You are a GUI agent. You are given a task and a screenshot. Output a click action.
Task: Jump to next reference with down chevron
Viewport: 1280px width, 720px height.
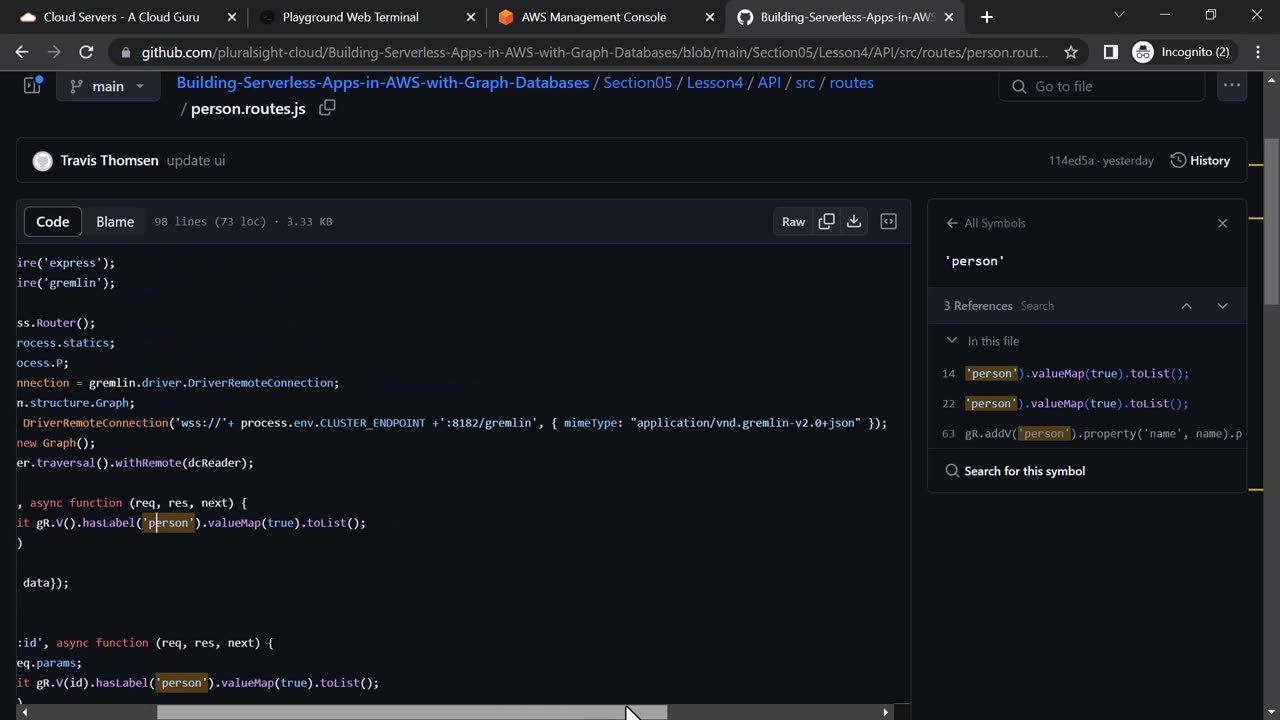pos(1222,306)
